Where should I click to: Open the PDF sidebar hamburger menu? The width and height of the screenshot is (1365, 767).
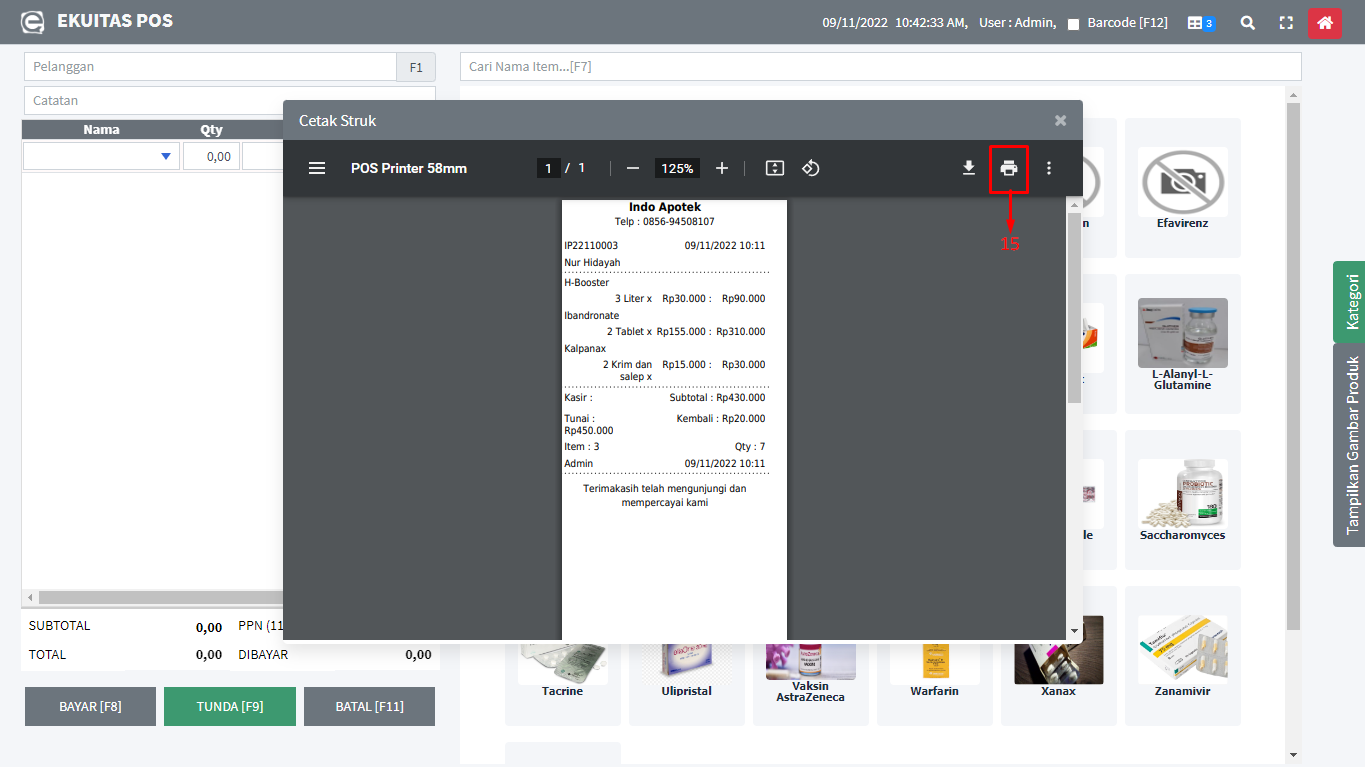coord(317,168)
